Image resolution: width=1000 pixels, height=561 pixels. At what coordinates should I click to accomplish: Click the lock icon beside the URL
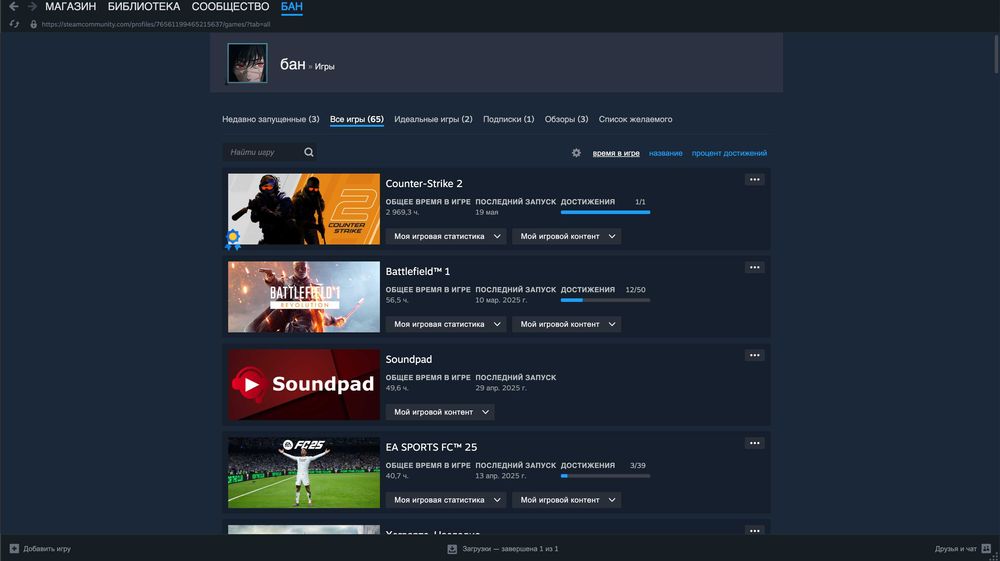pyautogui.click(x=33, y=24)
